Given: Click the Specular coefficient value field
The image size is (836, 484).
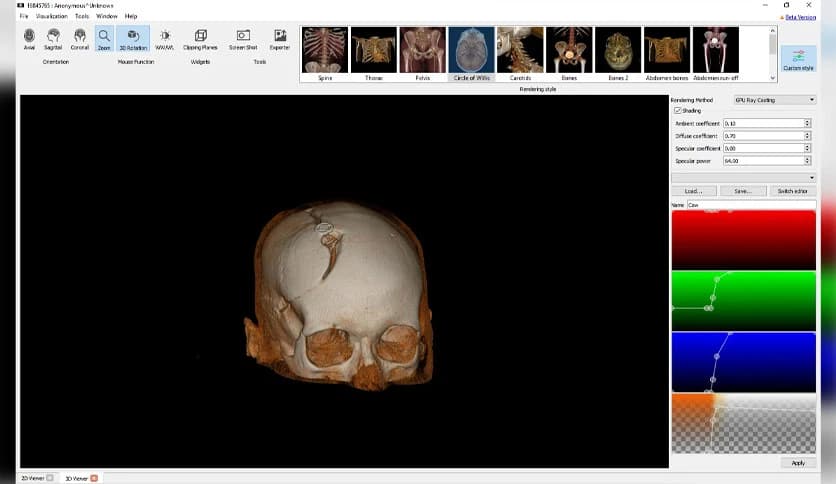Looking at the screenshot, I should (763, 148).
